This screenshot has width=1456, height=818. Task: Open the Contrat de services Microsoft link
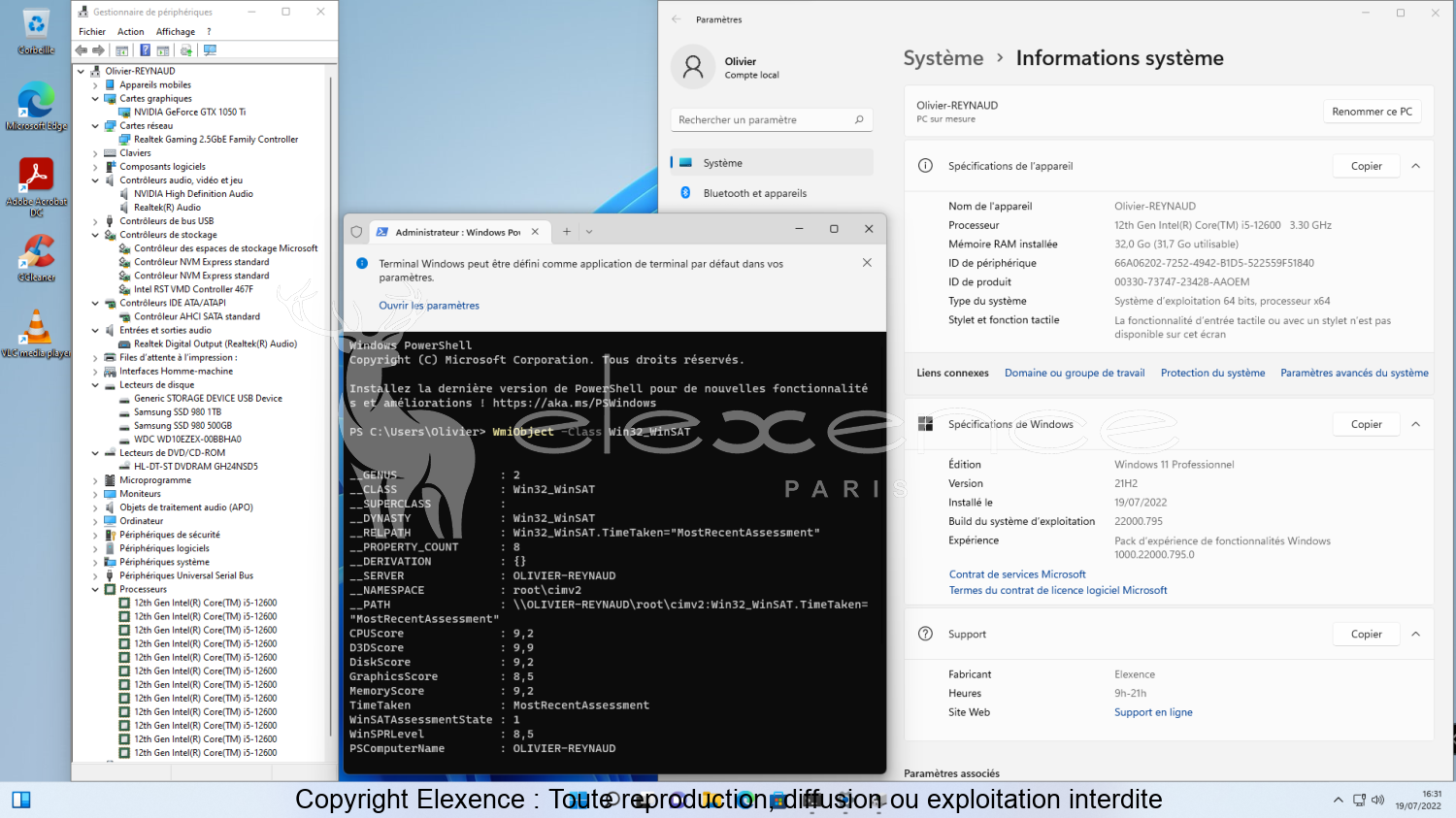[x=1017, y=574]
